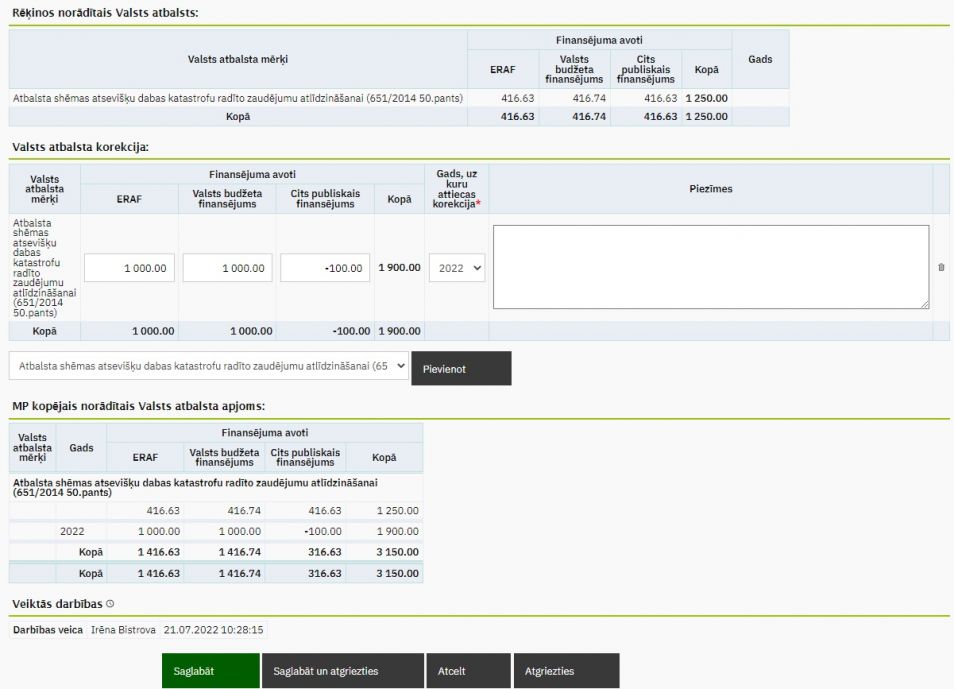Click the Valsts budžeta finansējums correction input
This screenshot has width=954, height=689.
tap(227, 268)
